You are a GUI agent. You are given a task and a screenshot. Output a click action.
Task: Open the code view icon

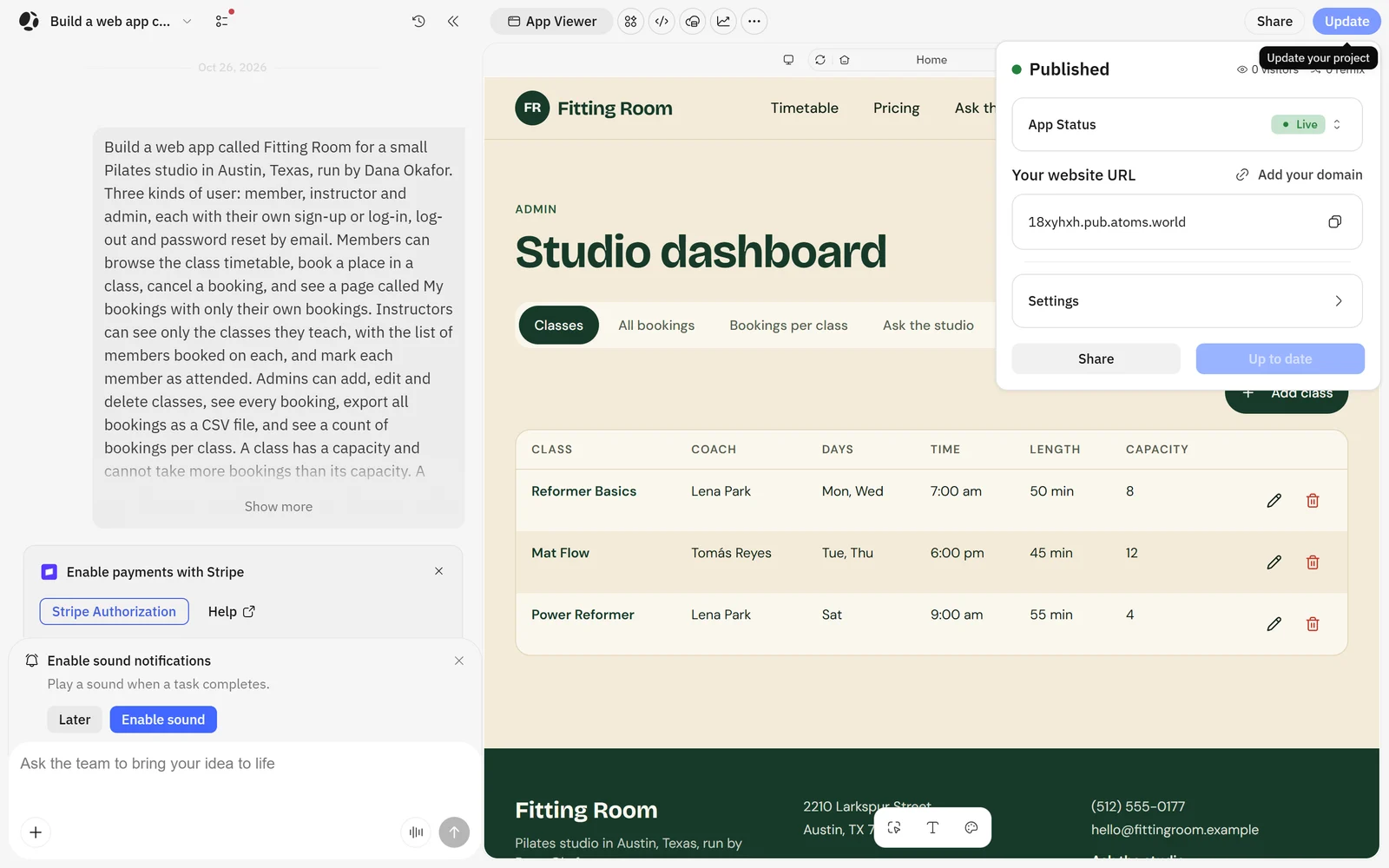[x=662, y=21]
